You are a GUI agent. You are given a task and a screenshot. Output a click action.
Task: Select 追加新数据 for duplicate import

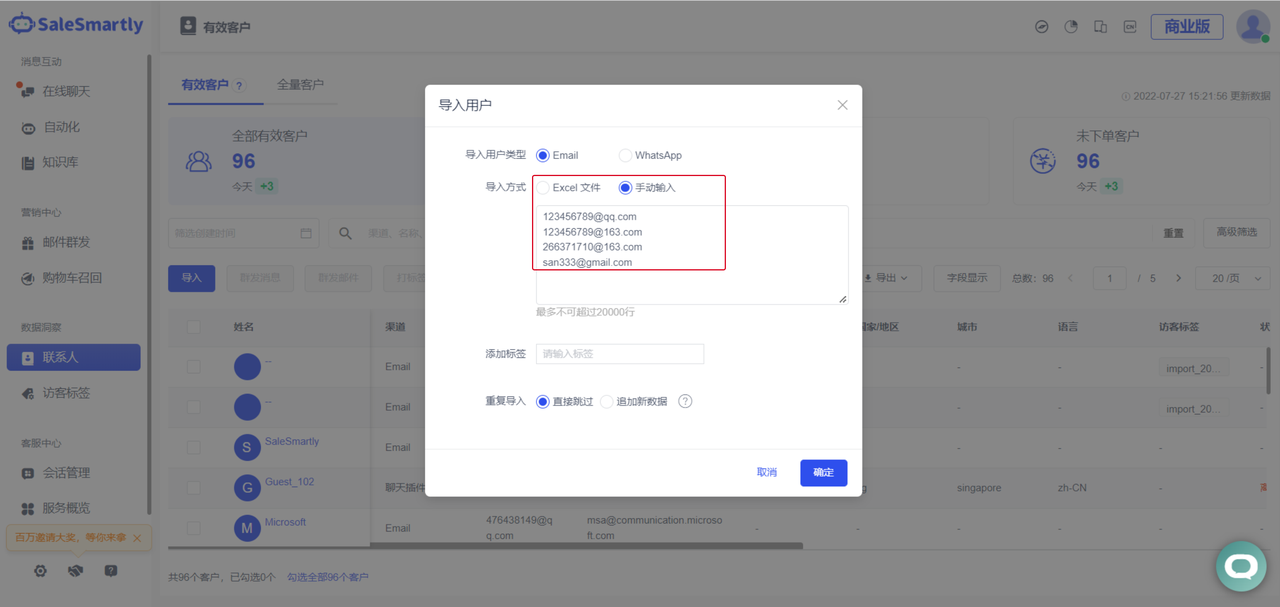pyautogui.click(x=607, y=401)
